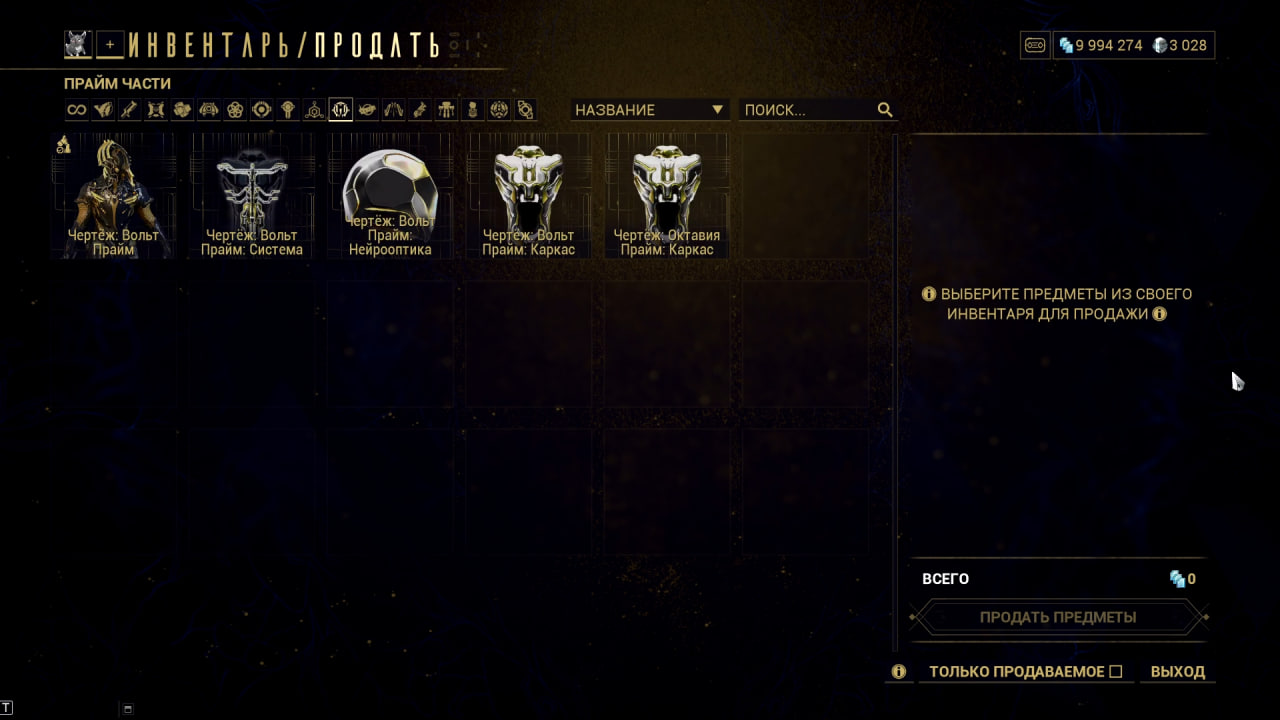The height and width of the screenshot is (720, 1280).
Task: Click the magnifier search icon
Action: (x=885, y=110)
